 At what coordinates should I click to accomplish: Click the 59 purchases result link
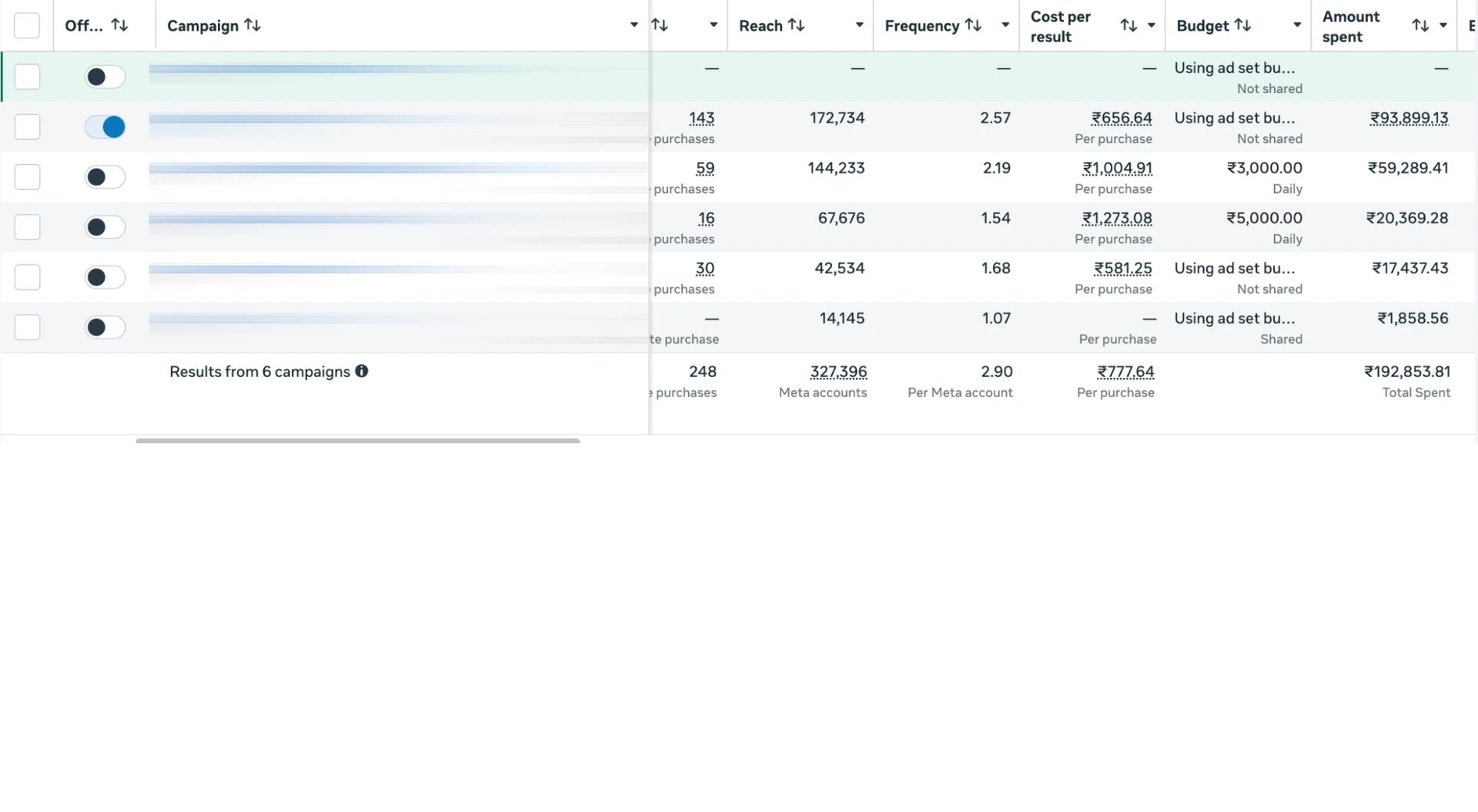(x=705, y=169)
